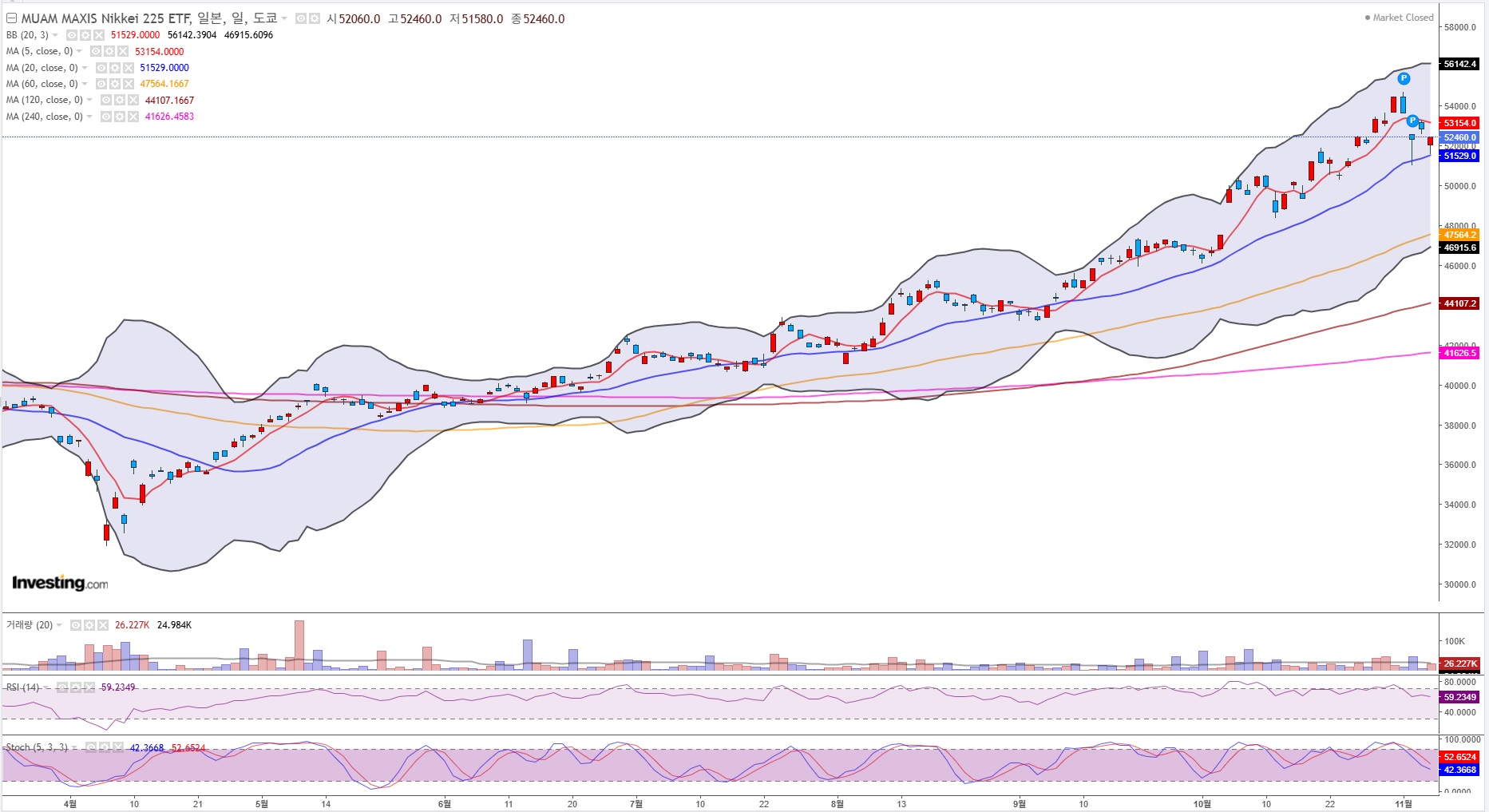This screenshot has width=1489, height=812.
Task: Delete the MA (5, close, 0) indicator
Action: [123, 51]
